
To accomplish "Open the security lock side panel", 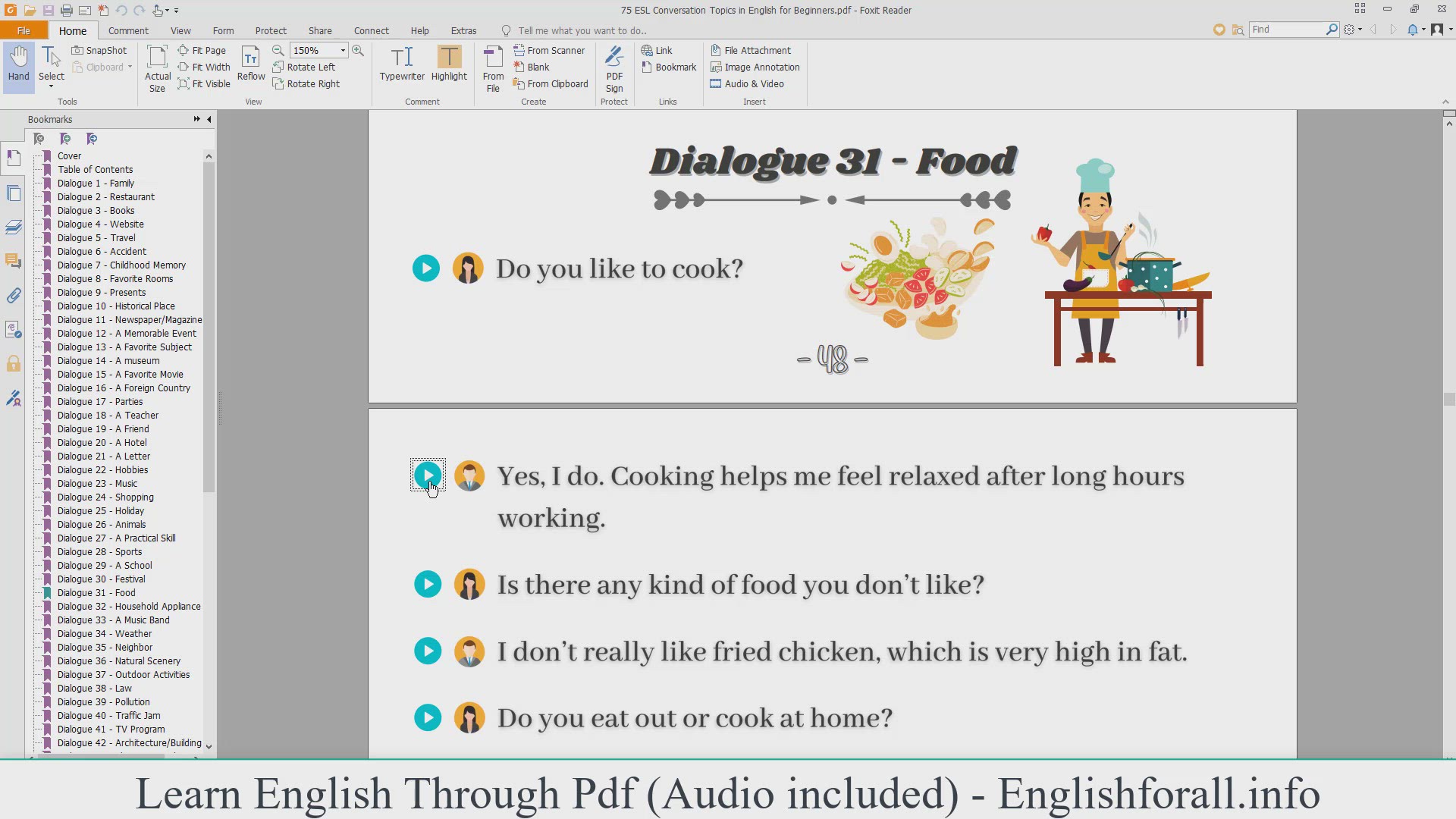I will pyautogui.click(x=14, y=364).
